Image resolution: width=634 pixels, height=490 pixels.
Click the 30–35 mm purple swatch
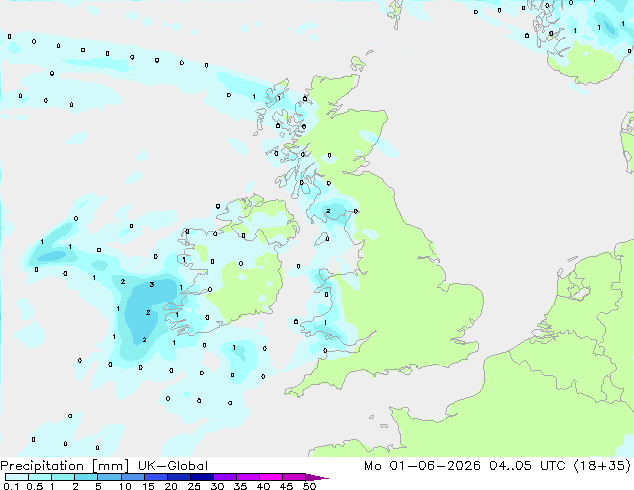coord(224,477)
